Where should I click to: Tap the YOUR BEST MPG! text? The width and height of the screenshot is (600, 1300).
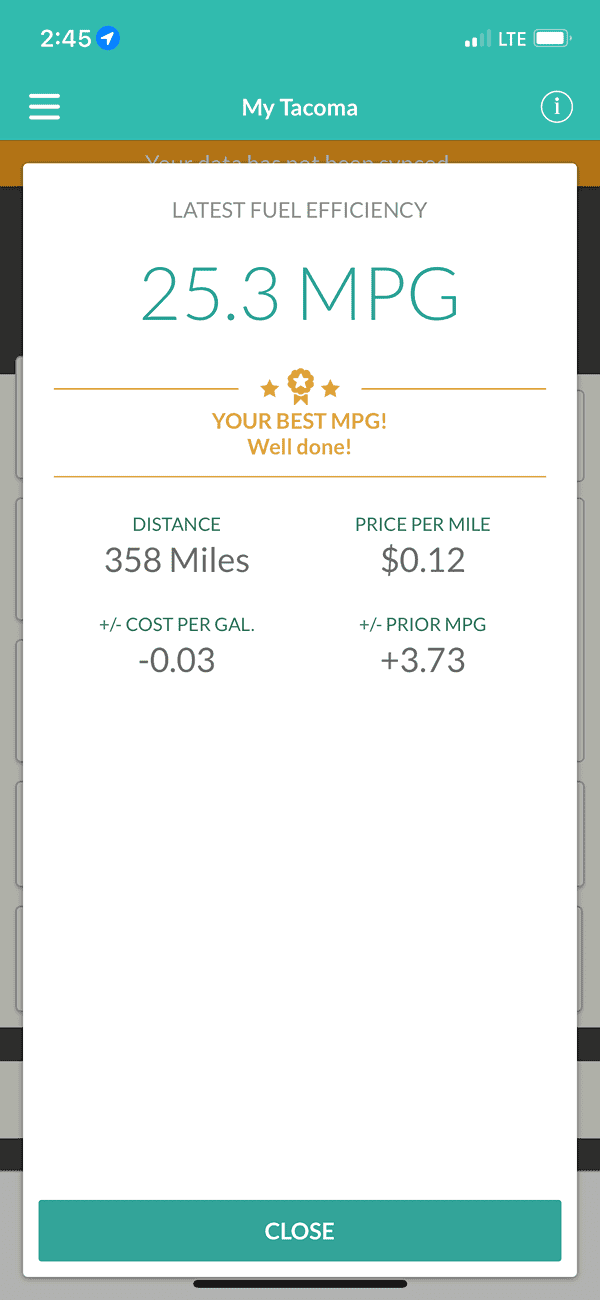(x=300, y=421)
